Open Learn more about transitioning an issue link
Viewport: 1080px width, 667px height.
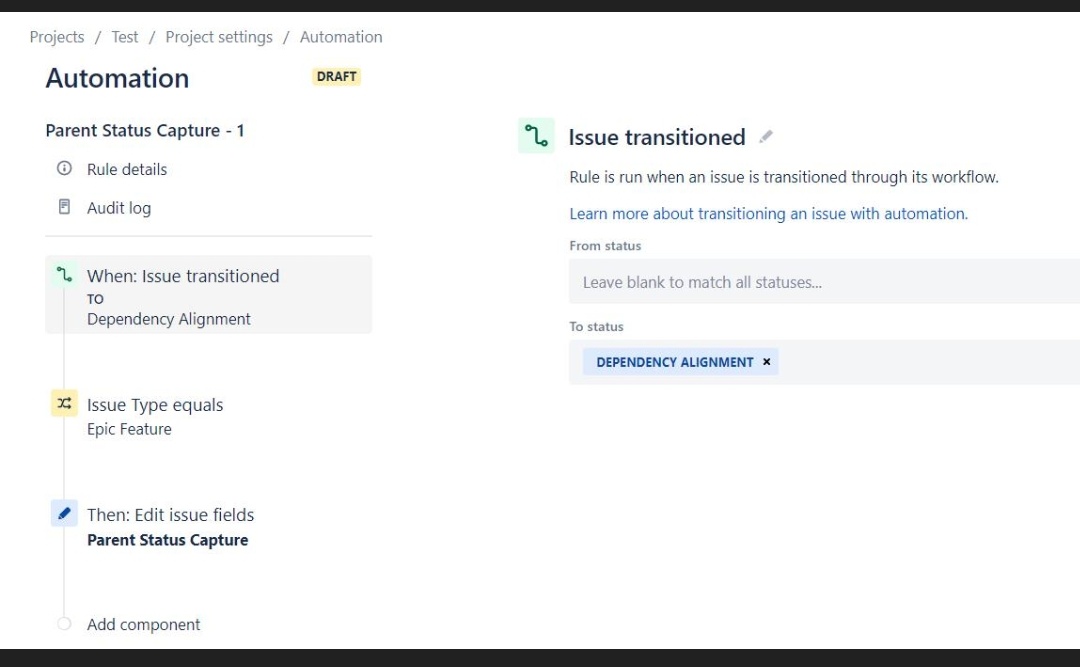tap(769, 214)
